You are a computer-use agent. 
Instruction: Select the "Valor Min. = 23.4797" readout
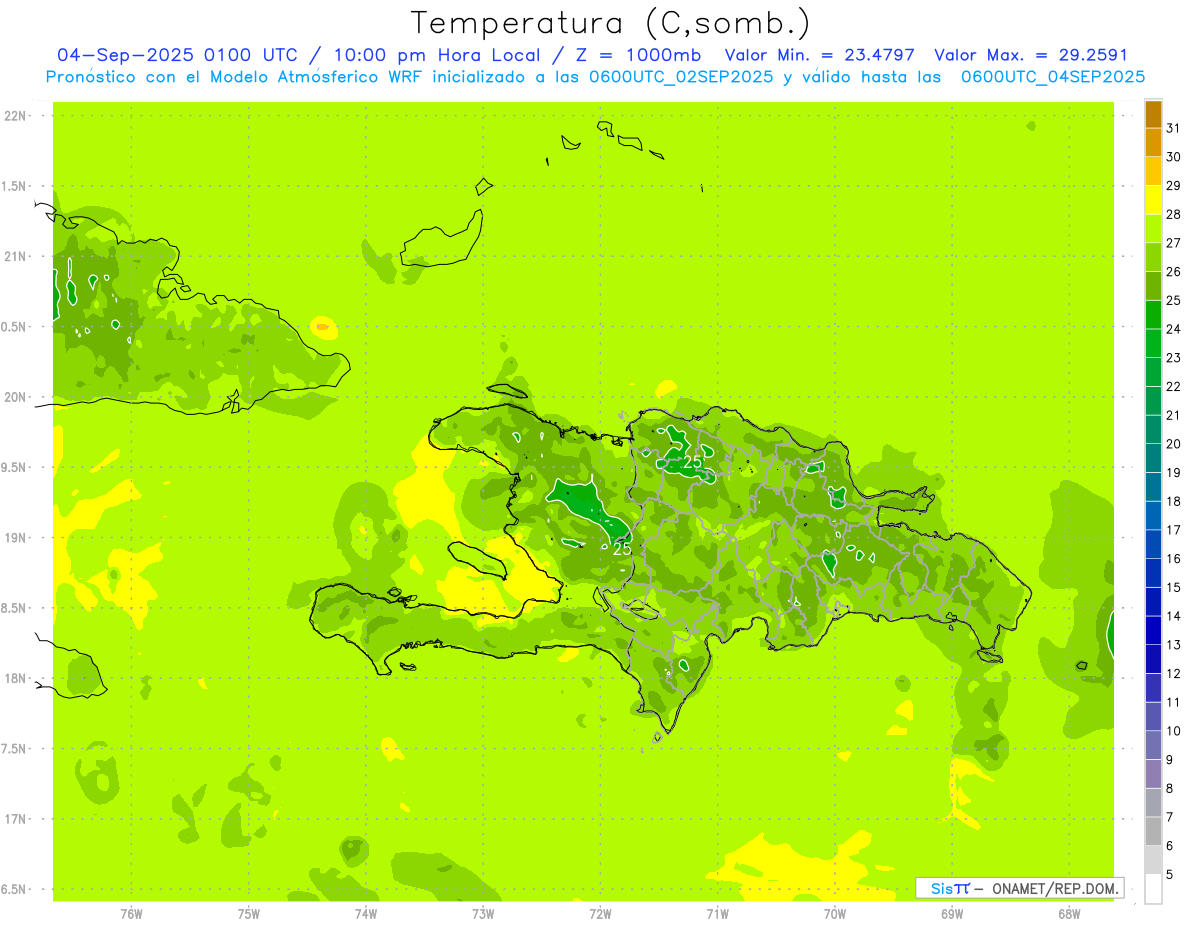(820, 56)
